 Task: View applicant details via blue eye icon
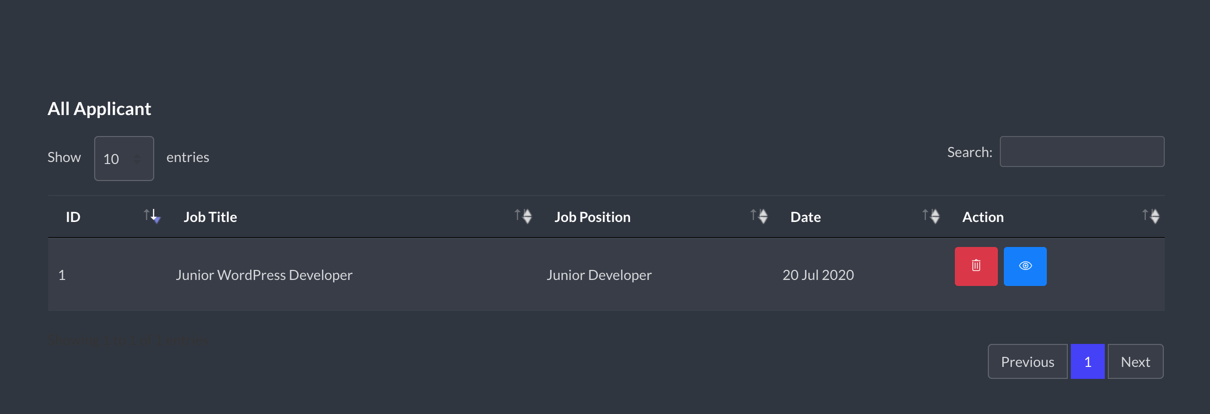1025,266
